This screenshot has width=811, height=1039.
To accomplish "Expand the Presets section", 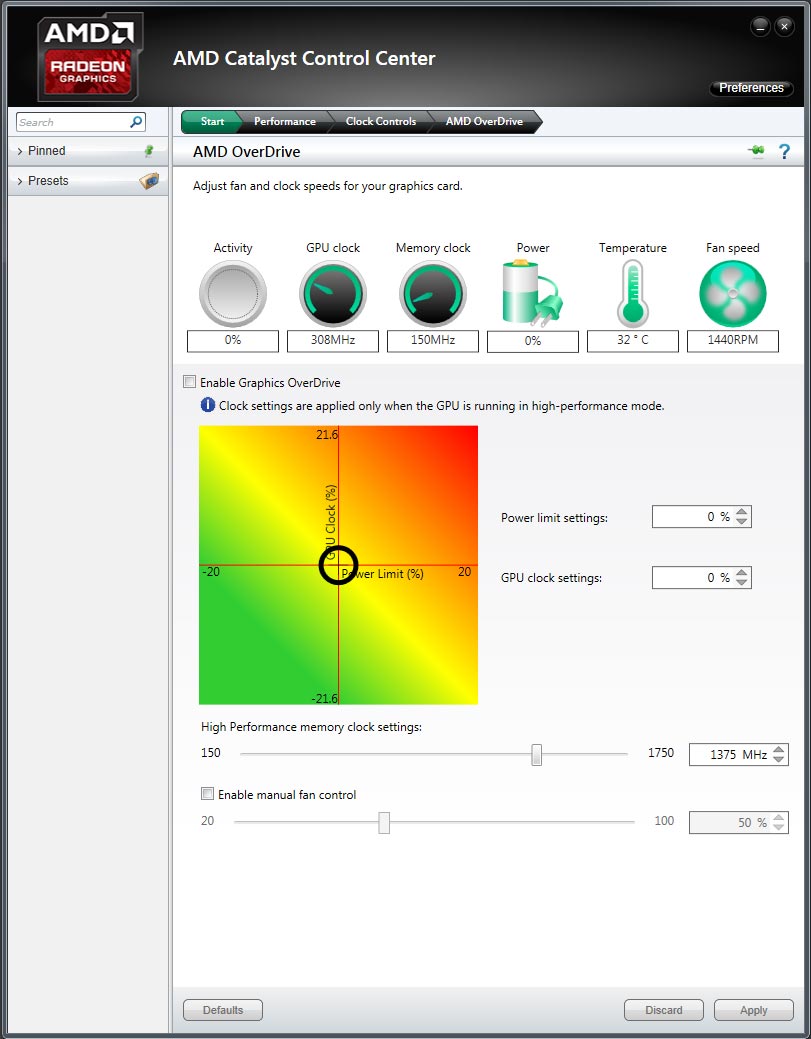I will pos(20,181).
